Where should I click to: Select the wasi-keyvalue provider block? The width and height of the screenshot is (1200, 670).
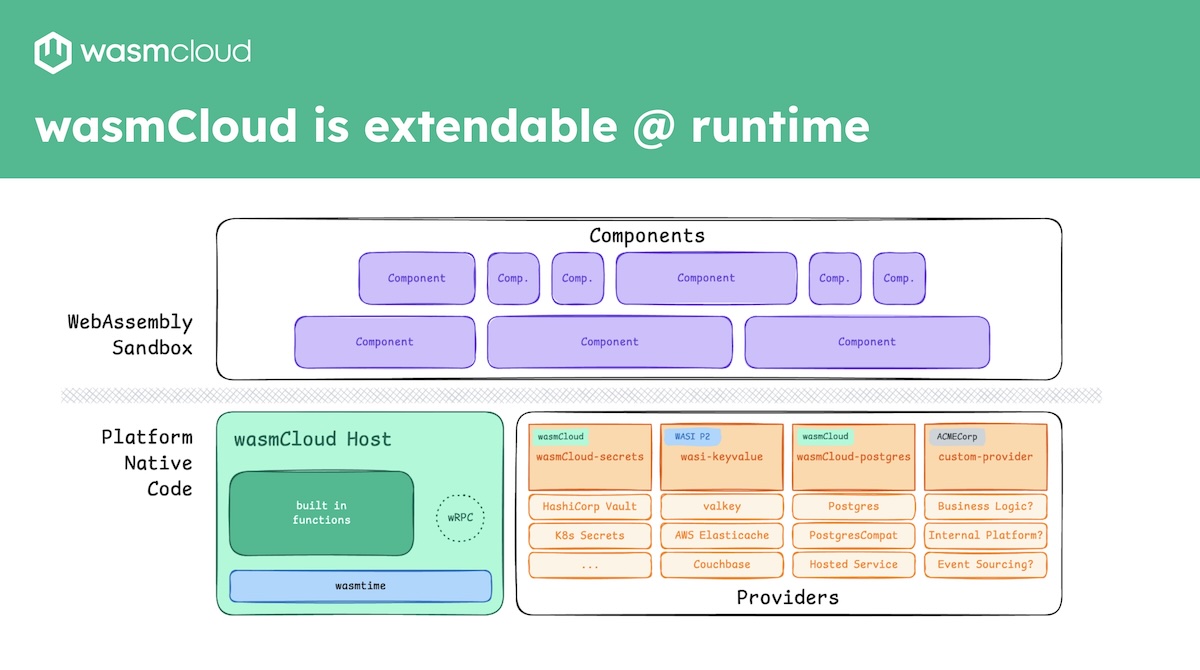(x=722, y=456)
